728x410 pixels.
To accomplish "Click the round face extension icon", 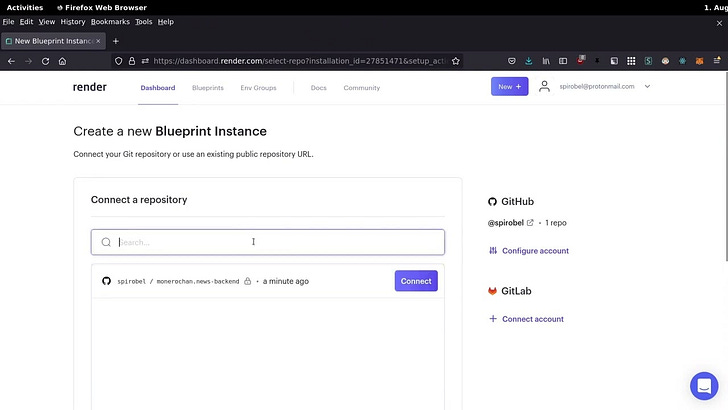I will tap(665, 61).
